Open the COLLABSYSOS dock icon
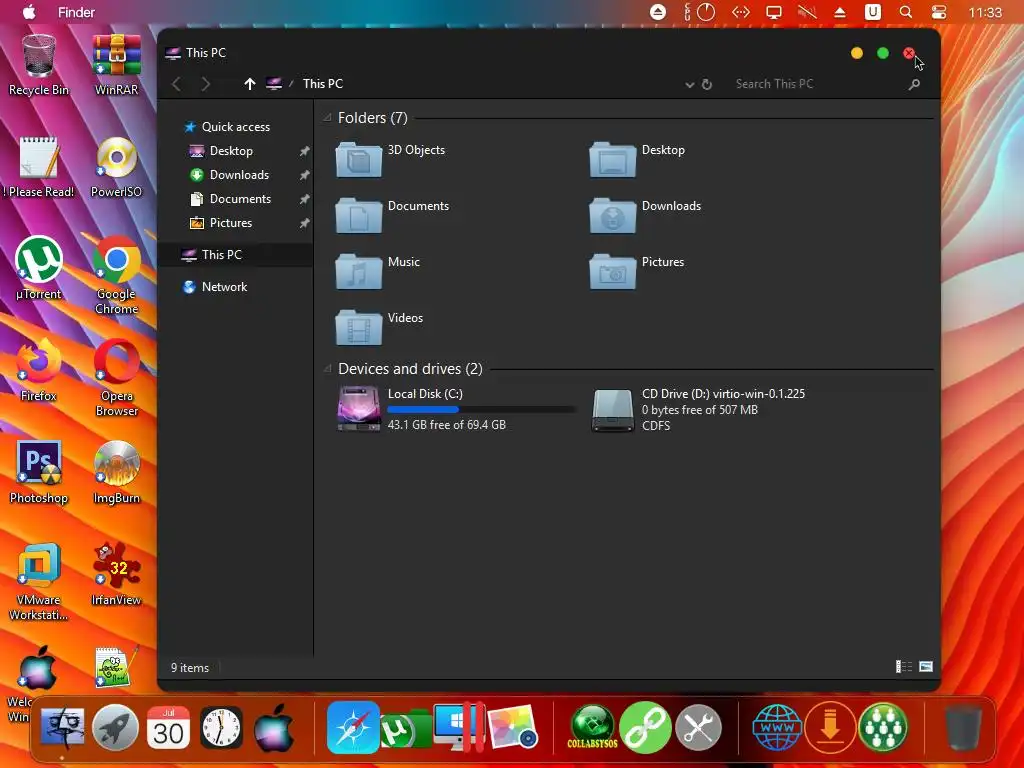The image size is (1024, 768). (592, 727)
